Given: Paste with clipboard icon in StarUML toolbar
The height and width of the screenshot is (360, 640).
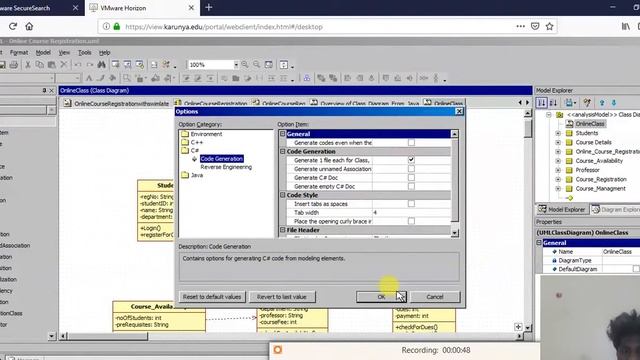Looking at the screenshot, I should click(x=52, y=65).
